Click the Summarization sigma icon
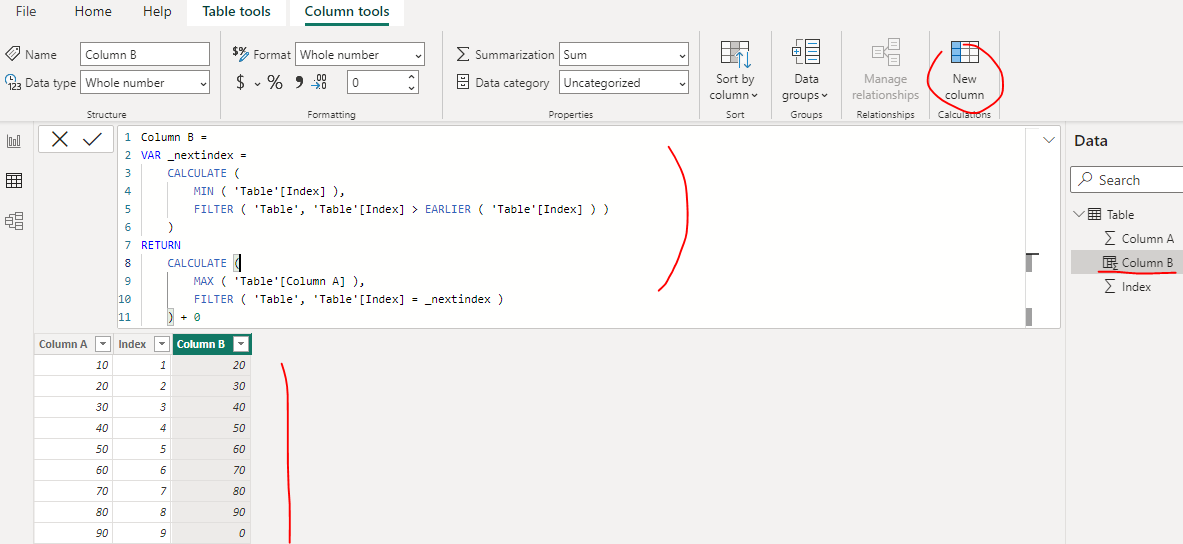This screenshot has height=544, width=1183. pos(463,54)
